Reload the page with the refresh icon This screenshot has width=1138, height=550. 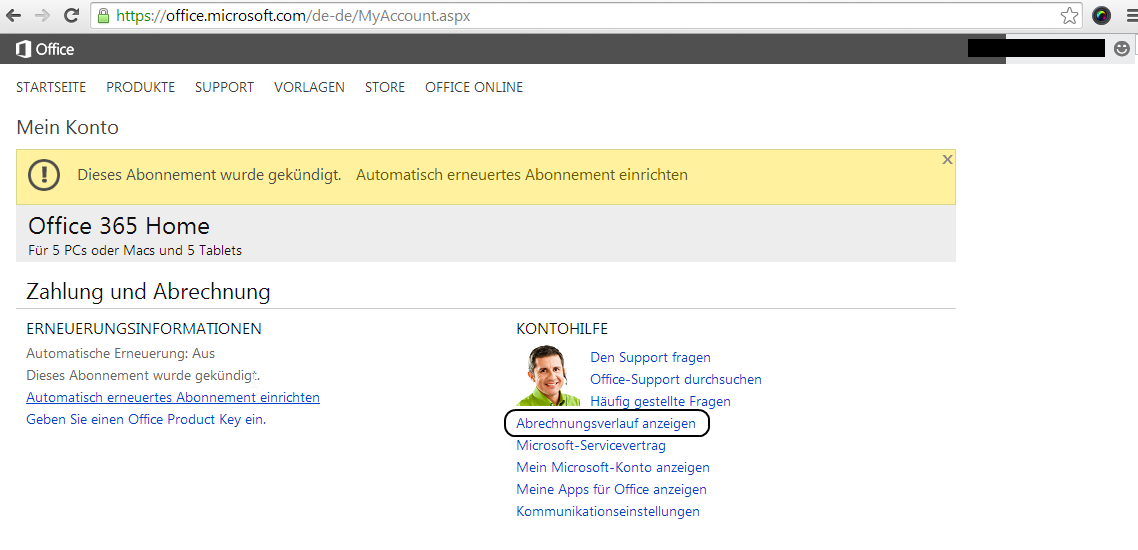coord(71,15)
